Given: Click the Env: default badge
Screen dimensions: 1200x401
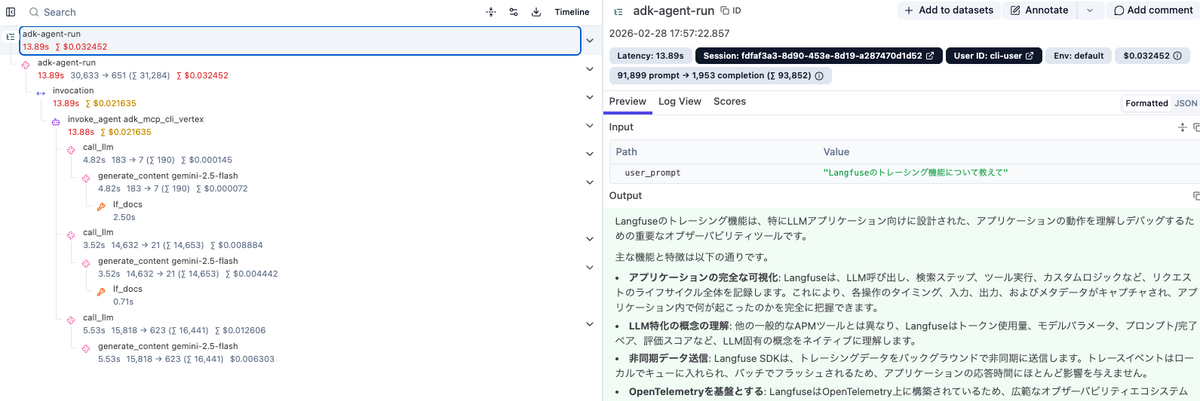Looking at the screenshot, I should 1078,55.
